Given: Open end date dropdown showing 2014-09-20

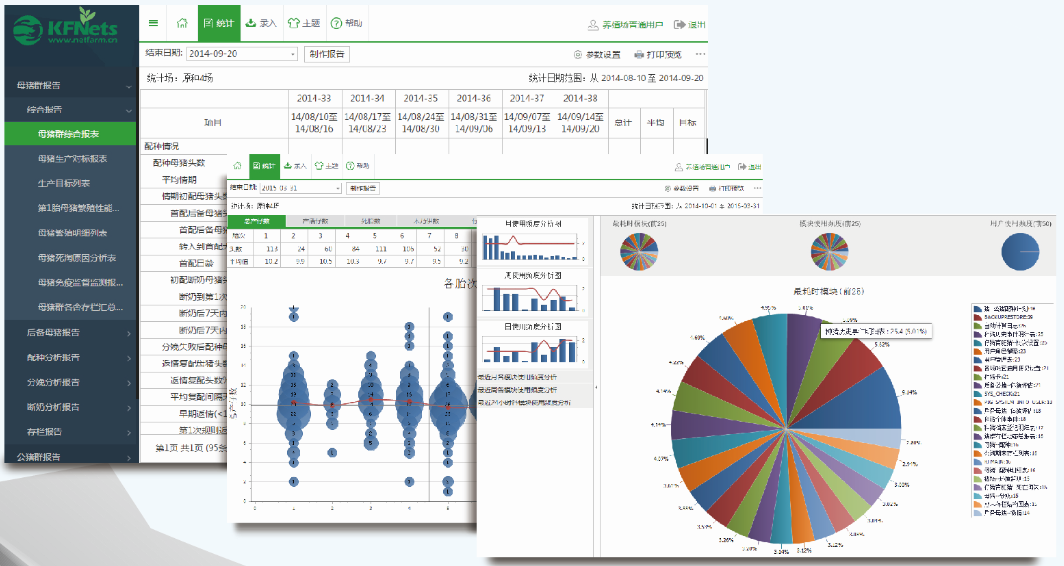Looking at the screenshot, I should [242, 54].
